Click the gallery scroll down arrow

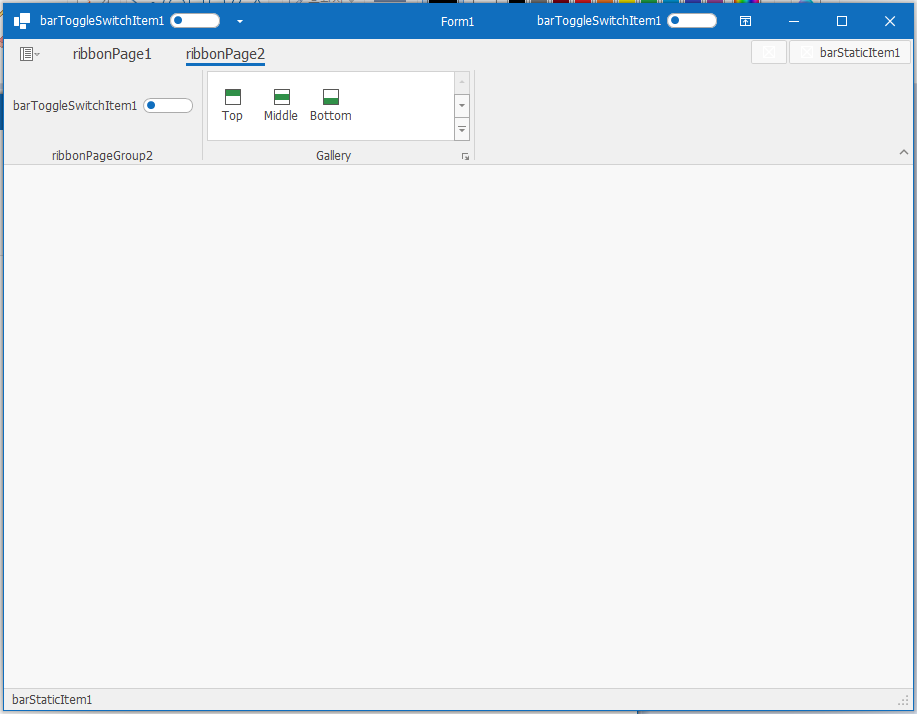(x=462, y=106)
